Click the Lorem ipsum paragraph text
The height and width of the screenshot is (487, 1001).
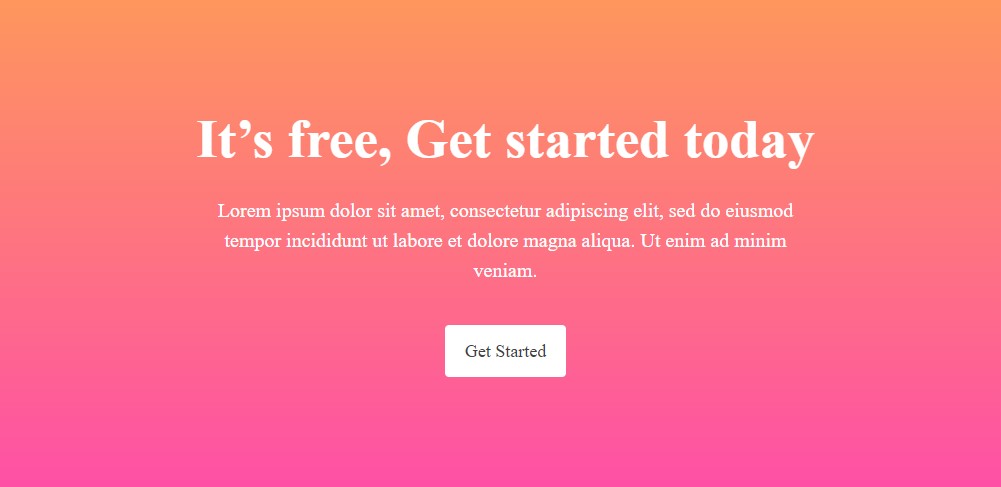505,241
